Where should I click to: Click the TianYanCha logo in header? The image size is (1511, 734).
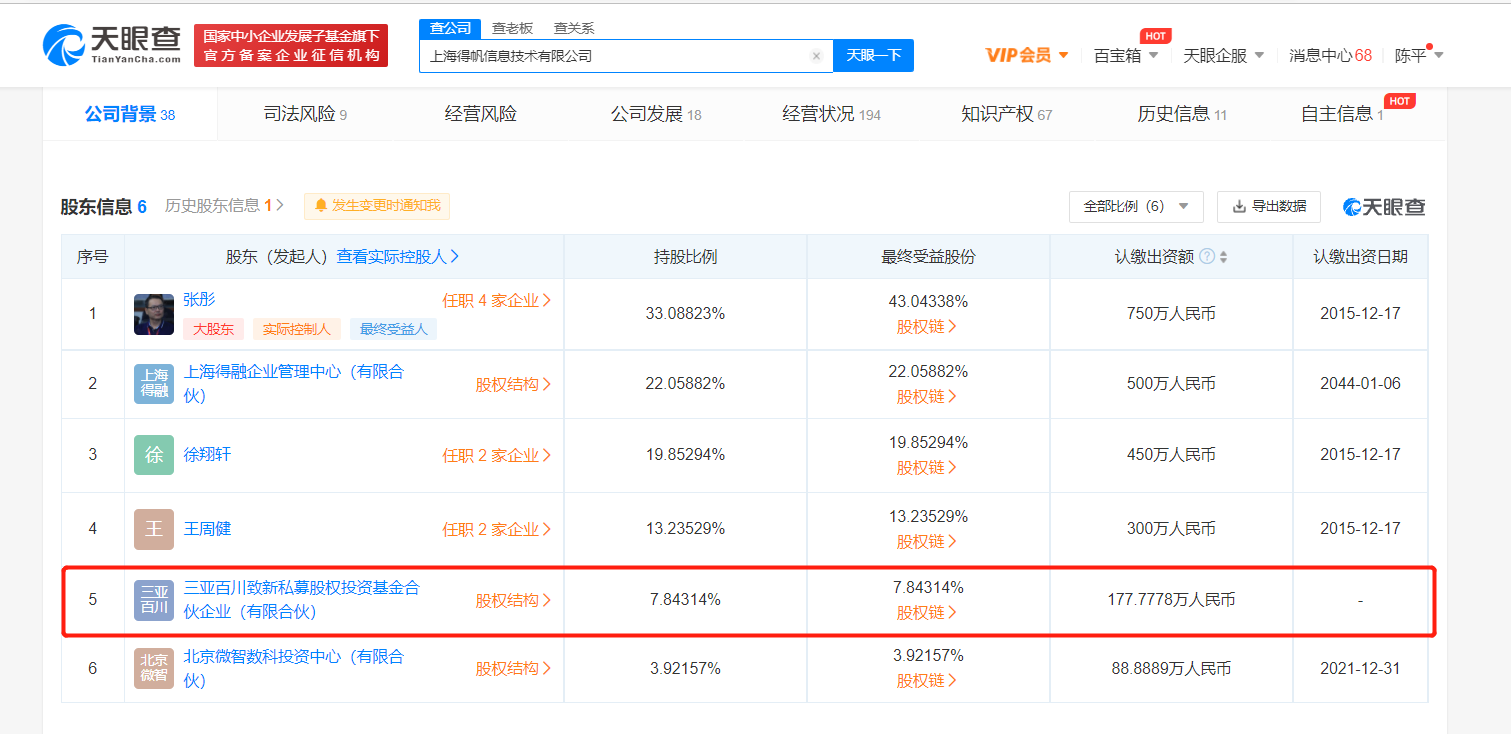click(111, 45)
